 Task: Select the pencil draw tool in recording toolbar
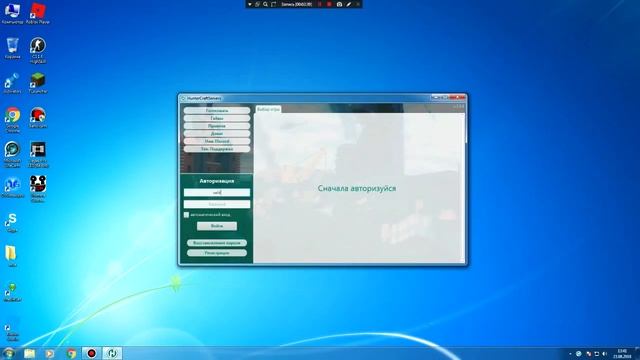click(x=349, y=4)
